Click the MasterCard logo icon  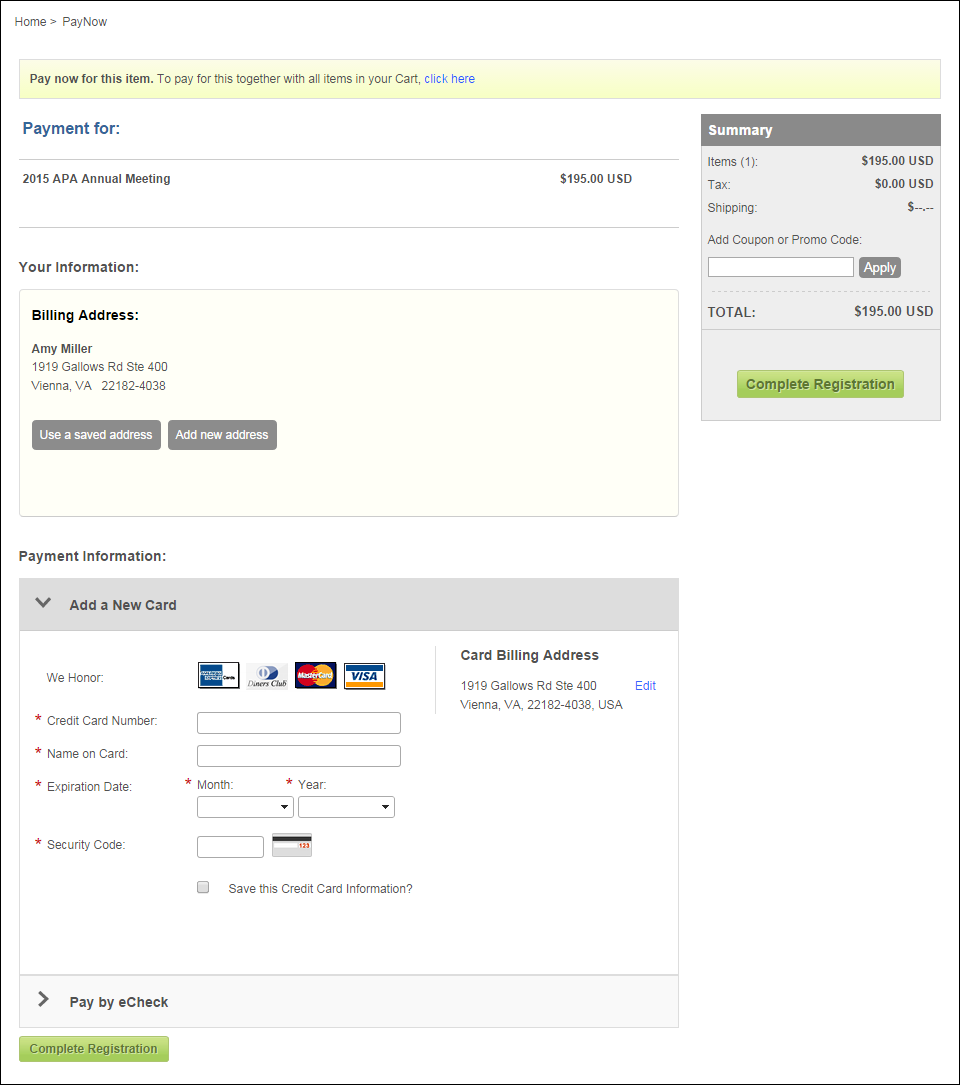(x=316, y=675)
